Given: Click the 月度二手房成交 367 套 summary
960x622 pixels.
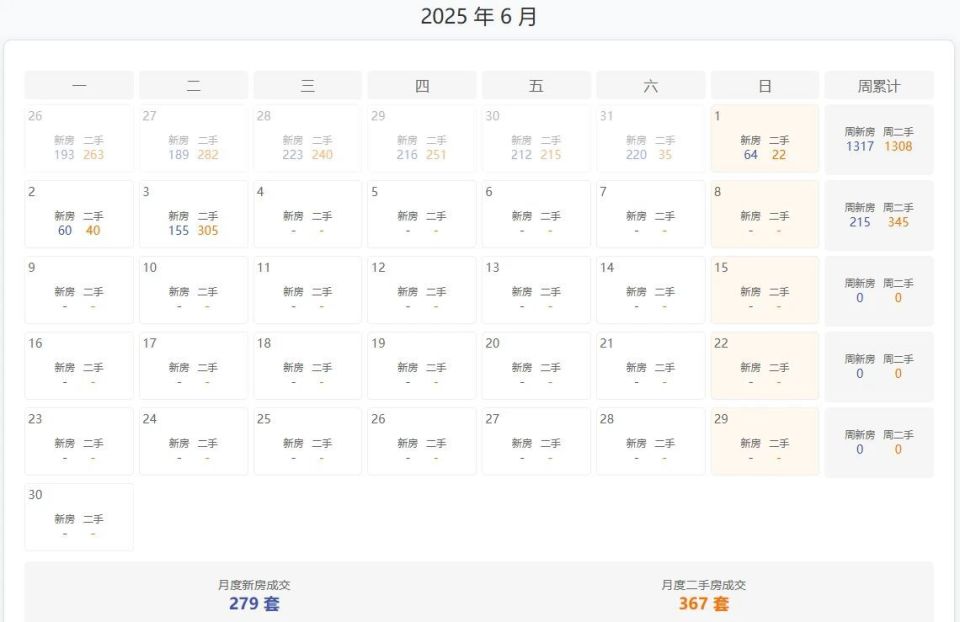Looking at the screenshot, I should tap(703, 596).
